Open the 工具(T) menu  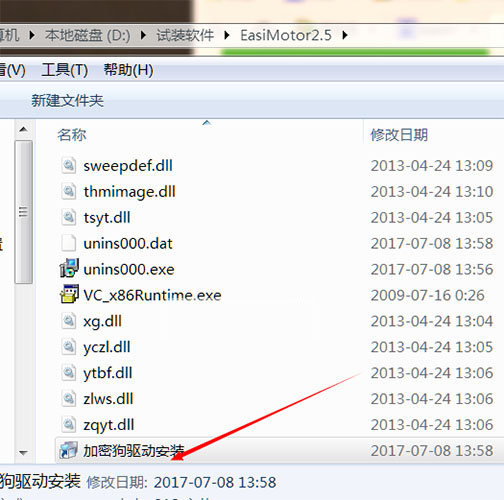point(65,70)
